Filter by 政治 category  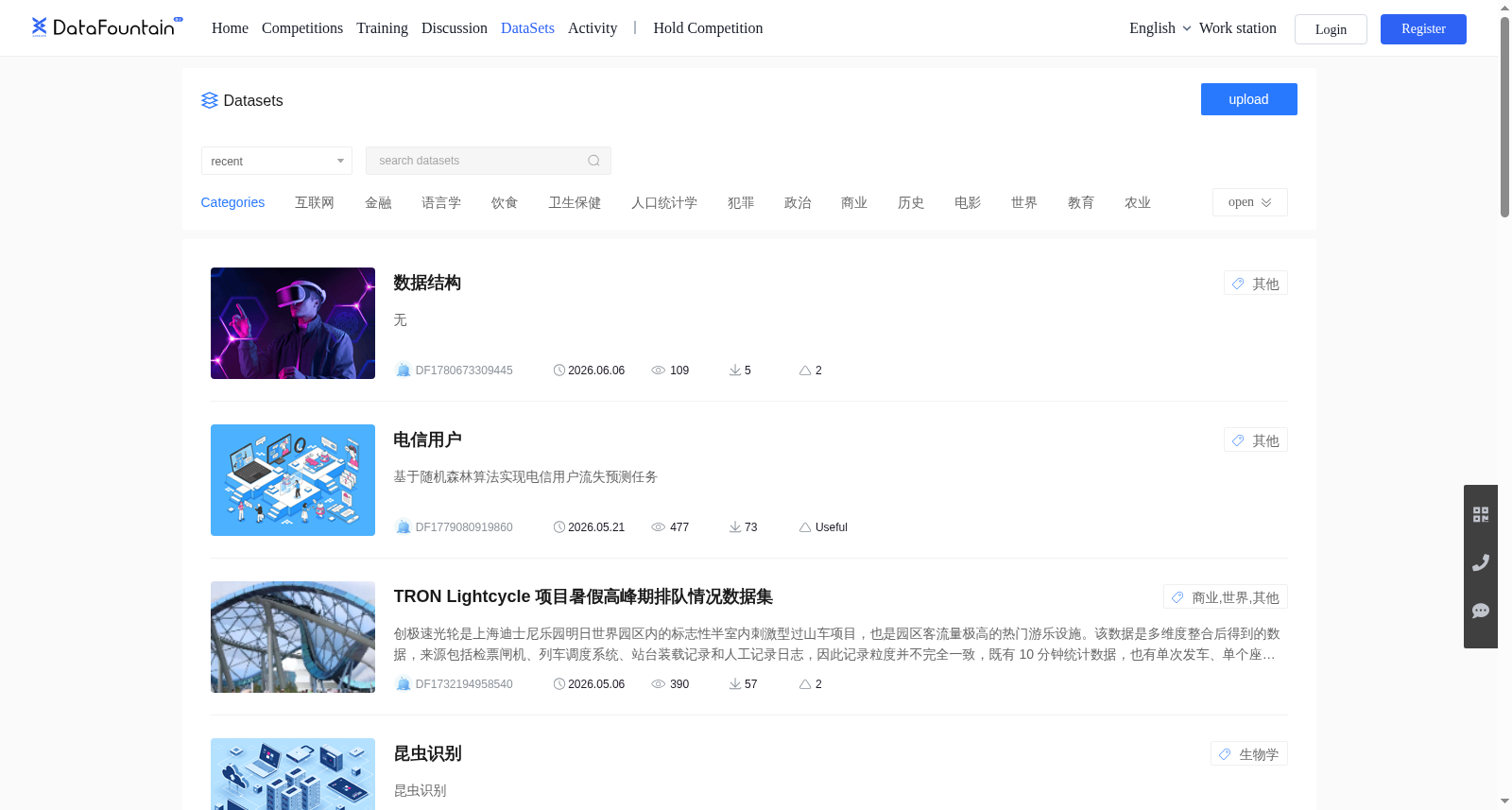798,202
